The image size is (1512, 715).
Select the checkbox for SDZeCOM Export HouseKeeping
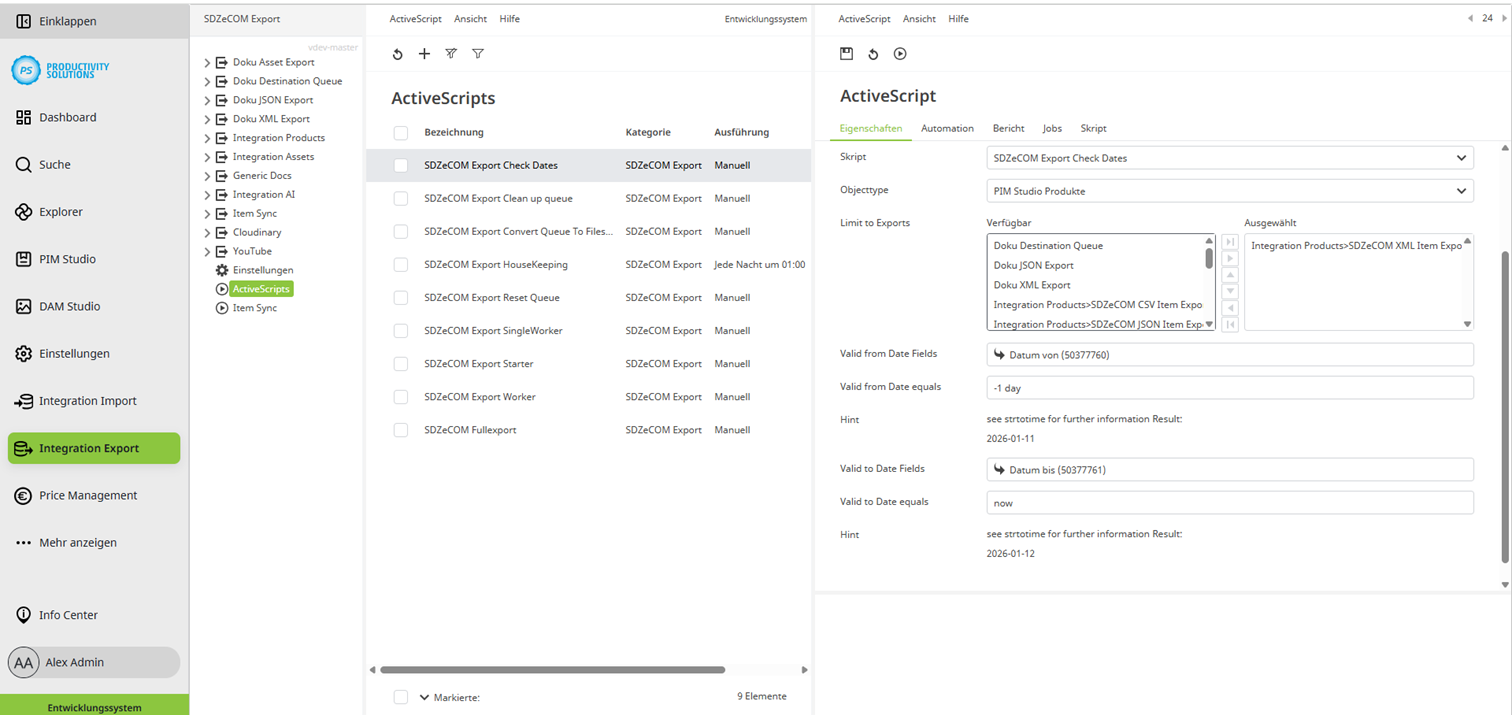tap(401, 264)
